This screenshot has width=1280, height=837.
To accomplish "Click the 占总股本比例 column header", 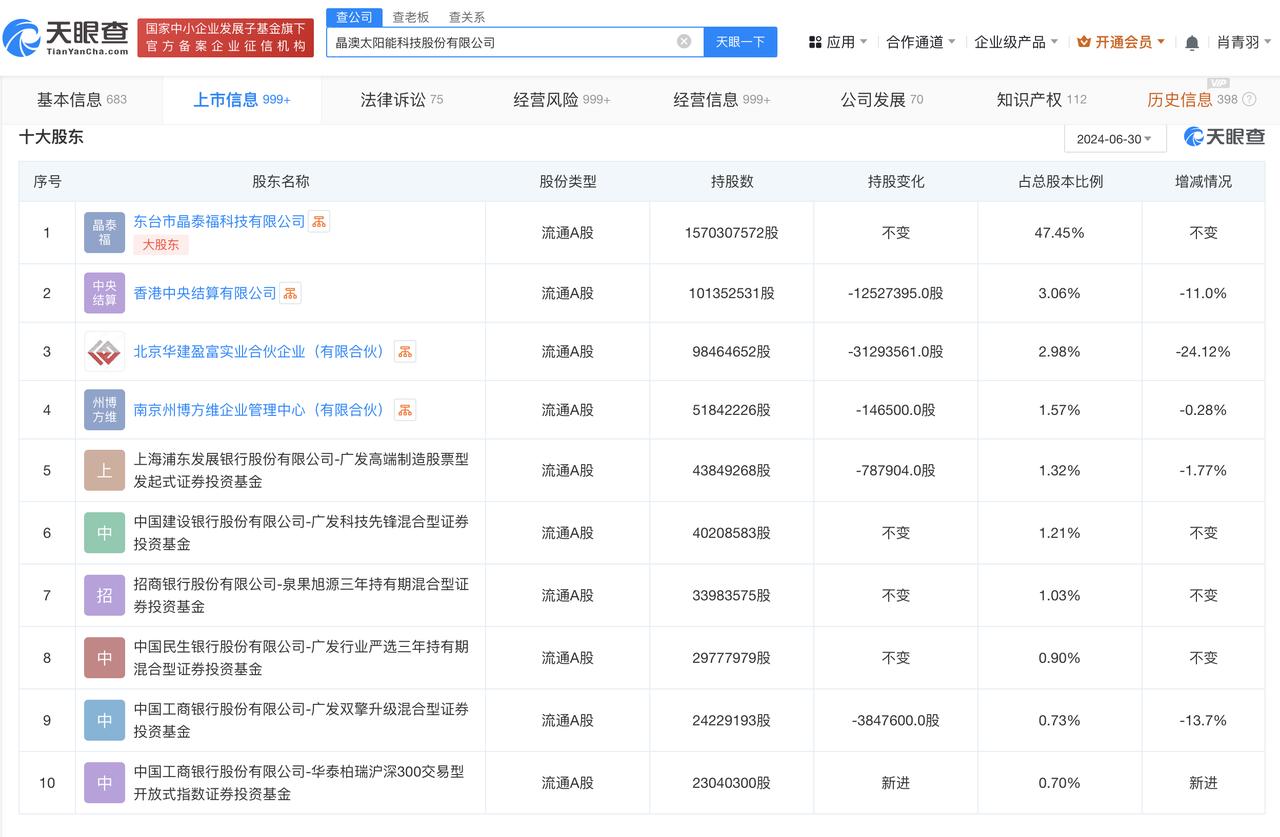I will click(1060, 181).
